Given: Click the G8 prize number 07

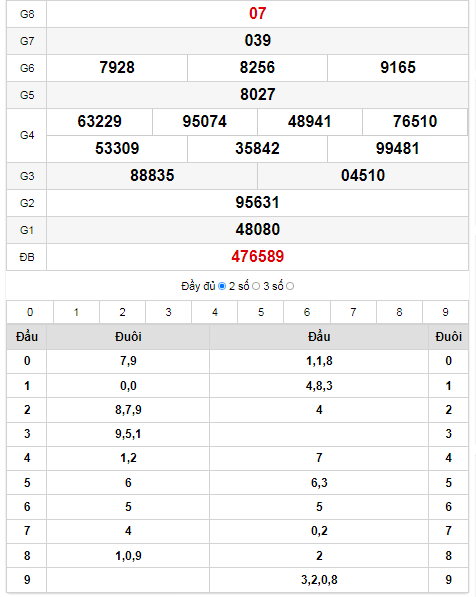Looking at the screenshot, I should pyautogui.click(x=257, y=14).
